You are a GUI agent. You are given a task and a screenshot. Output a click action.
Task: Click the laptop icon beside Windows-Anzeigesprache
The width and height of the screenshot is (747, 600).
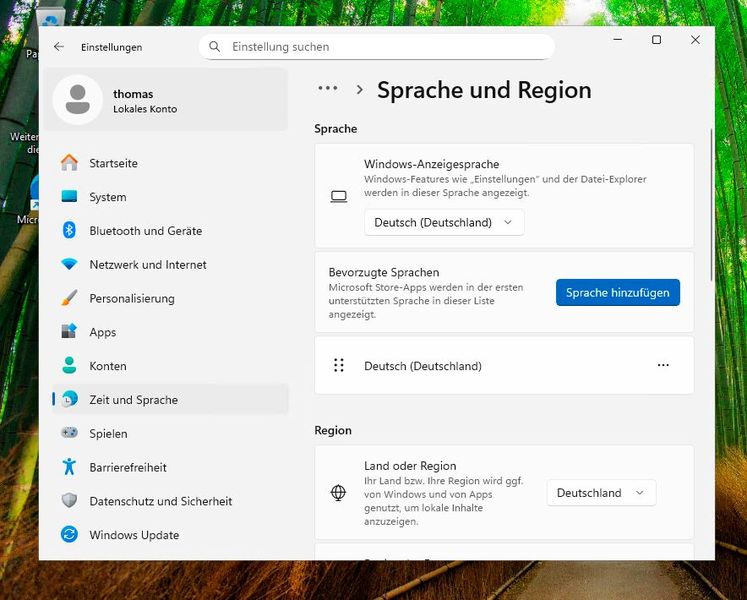click(339, 196)
